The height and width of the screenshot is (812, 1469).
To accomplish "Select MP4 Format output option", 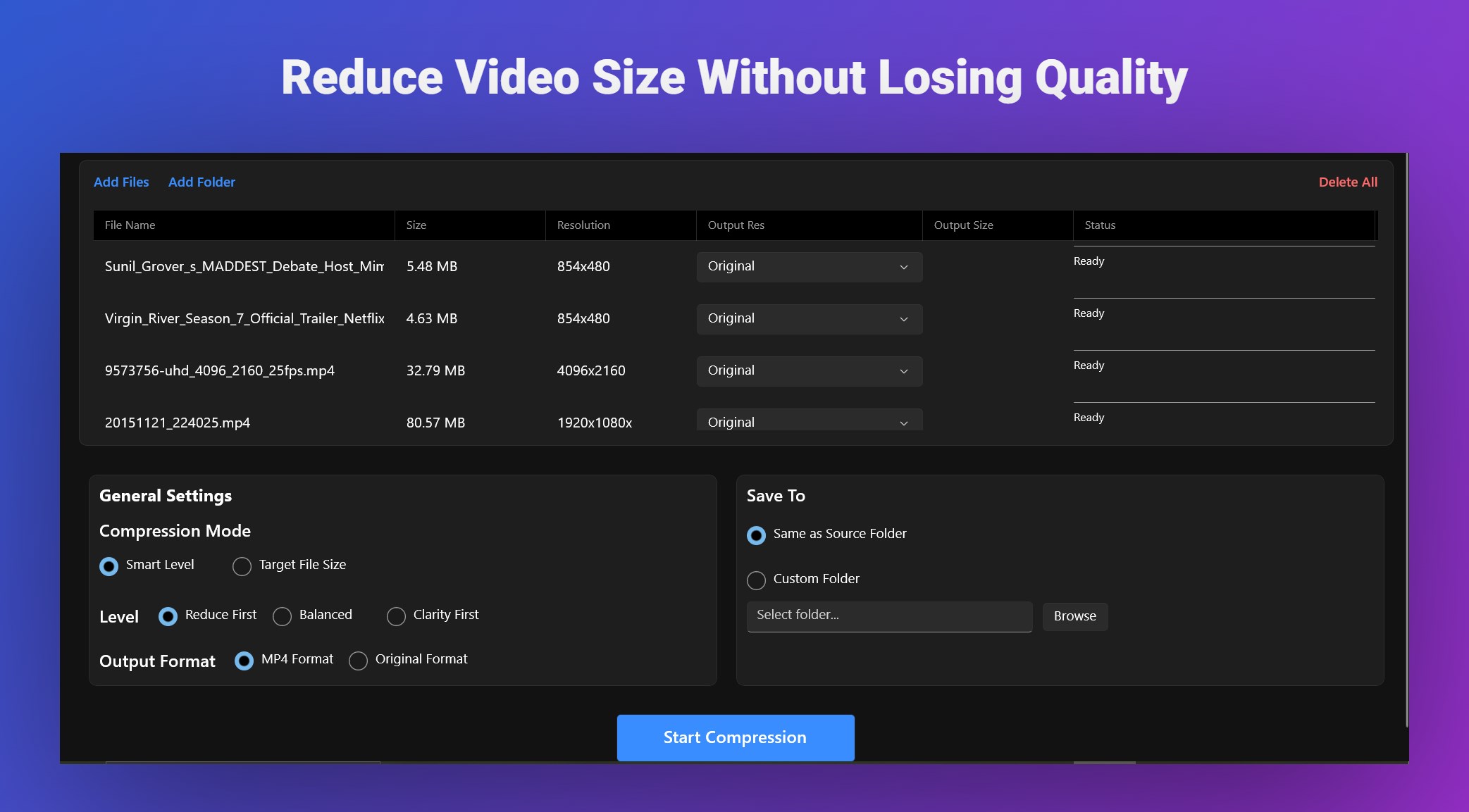I will click(x=244, y=661).
